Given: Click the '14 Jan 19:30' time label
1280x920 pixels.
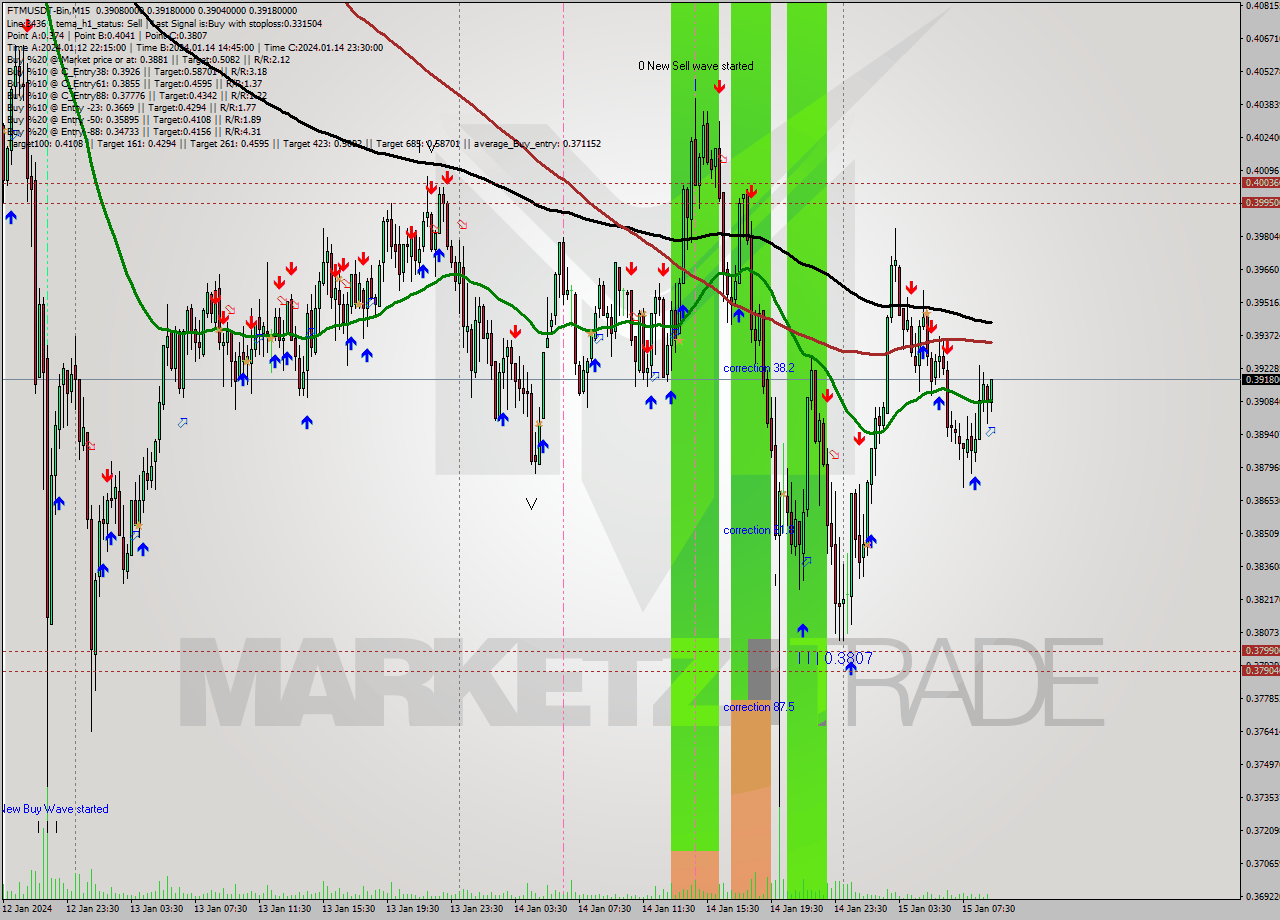Looking at the screenshot, I should pos(796,909).
